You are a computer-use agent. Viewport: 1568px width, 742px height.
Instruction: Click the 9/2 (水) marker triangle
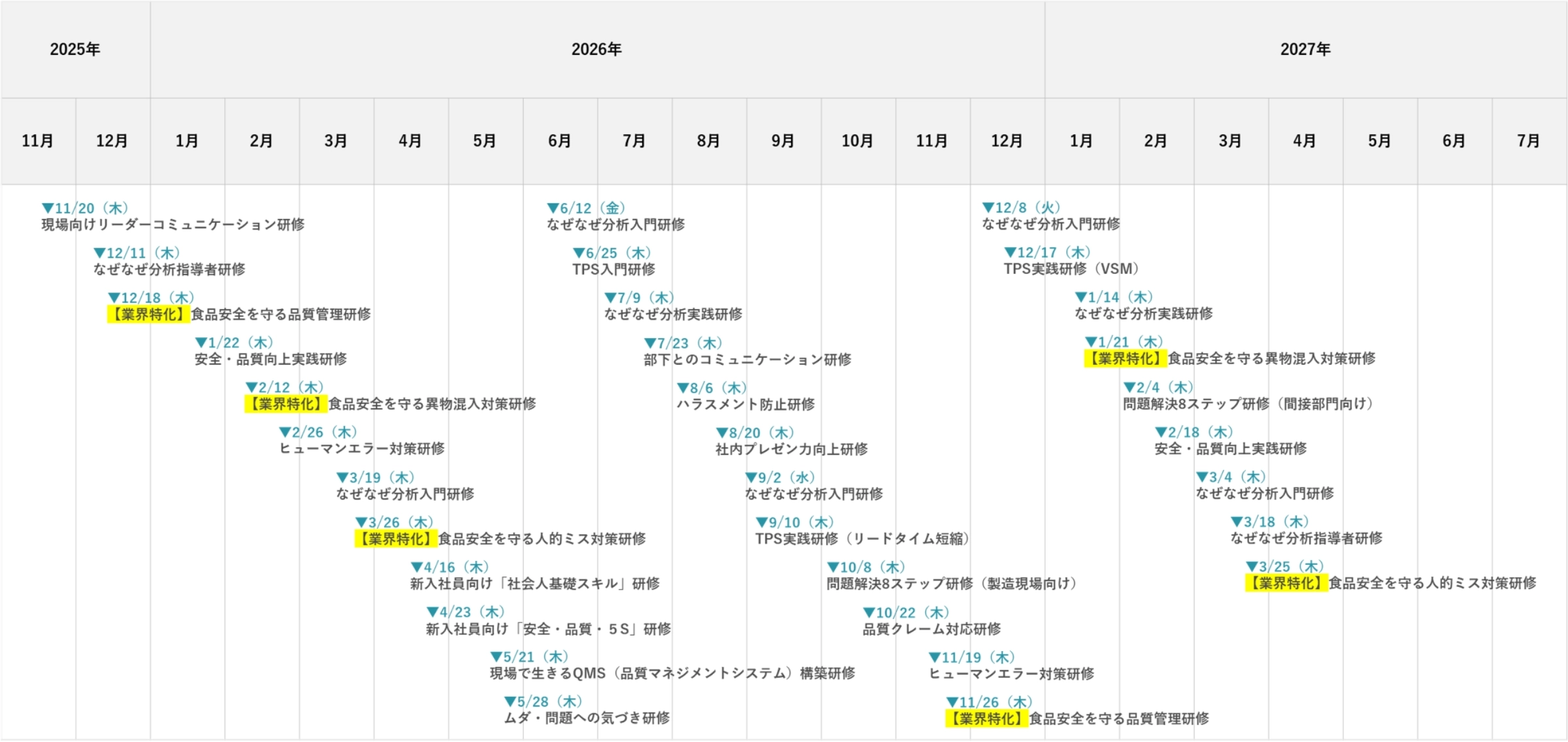(751, 477)
